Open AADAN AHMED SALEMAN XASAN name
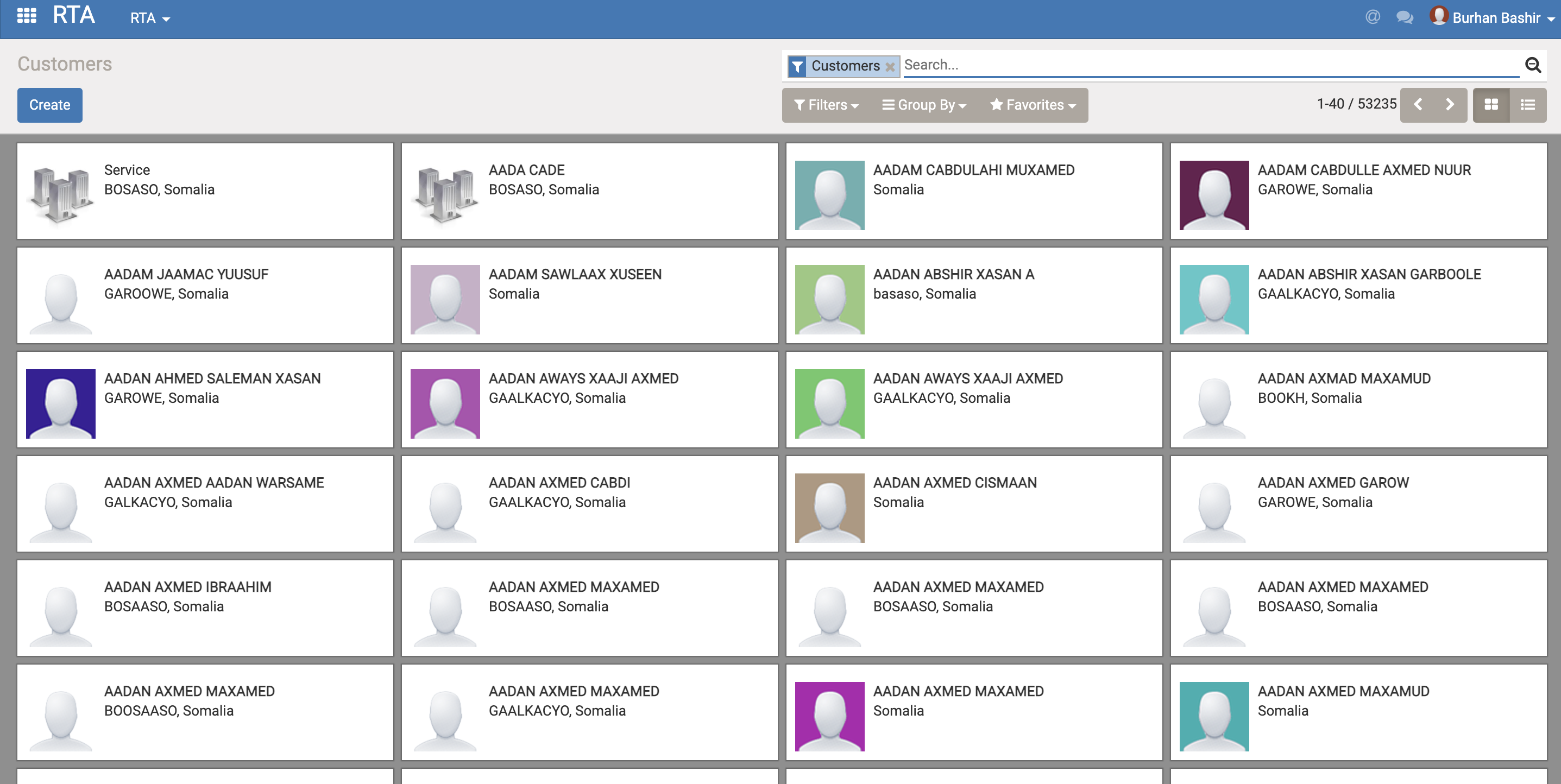Screen dimensions: 1561x784 point(213,378)
